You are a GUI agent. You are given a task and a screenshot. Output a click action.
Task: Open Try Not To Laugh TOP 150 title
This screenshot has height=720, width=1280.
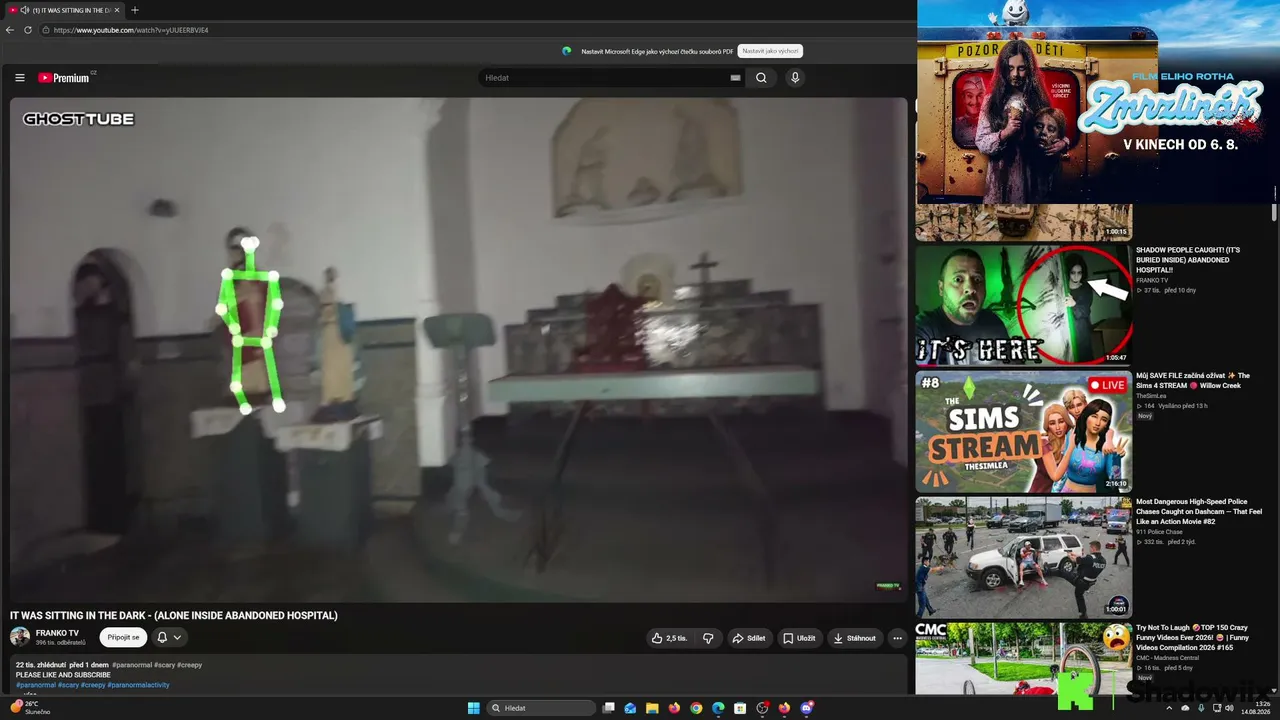pos(1192,637)
